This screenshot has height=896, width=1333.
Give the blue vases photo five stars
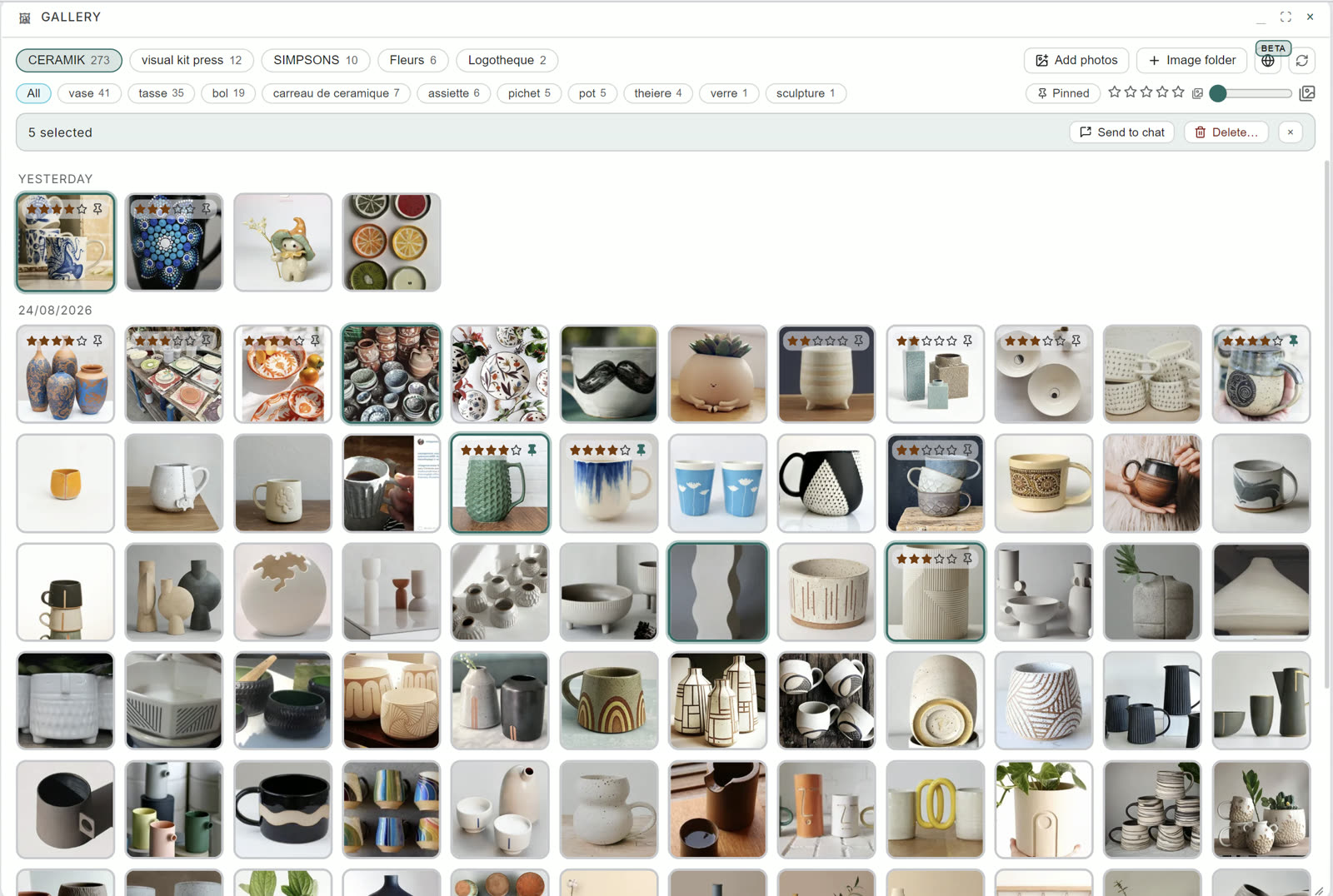click(x=82, y=341)
